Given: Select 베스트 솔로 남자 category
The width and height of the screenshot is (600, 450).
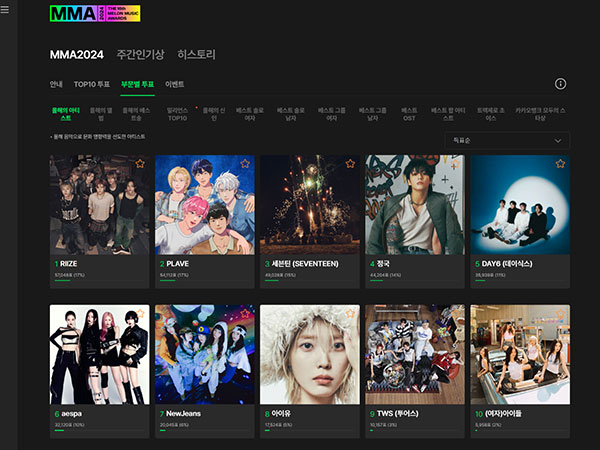Looking at the screenshot, I should tap(291, 114).
